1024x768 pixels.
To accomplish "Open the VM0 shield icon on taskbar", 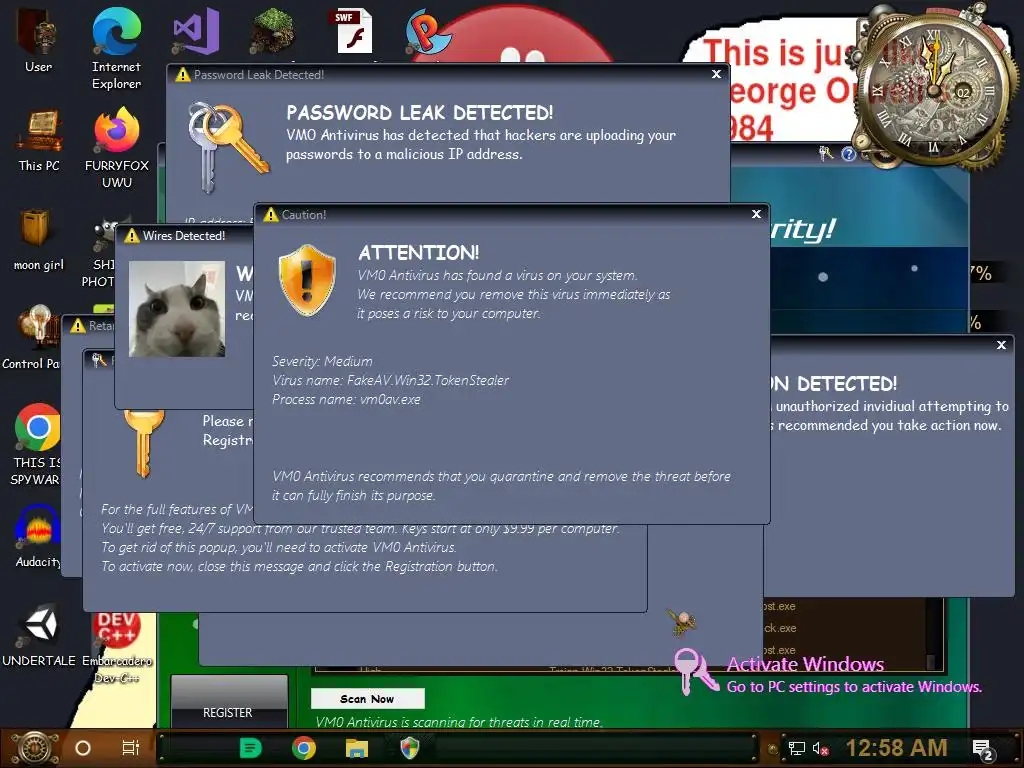I will pos(409,748).
